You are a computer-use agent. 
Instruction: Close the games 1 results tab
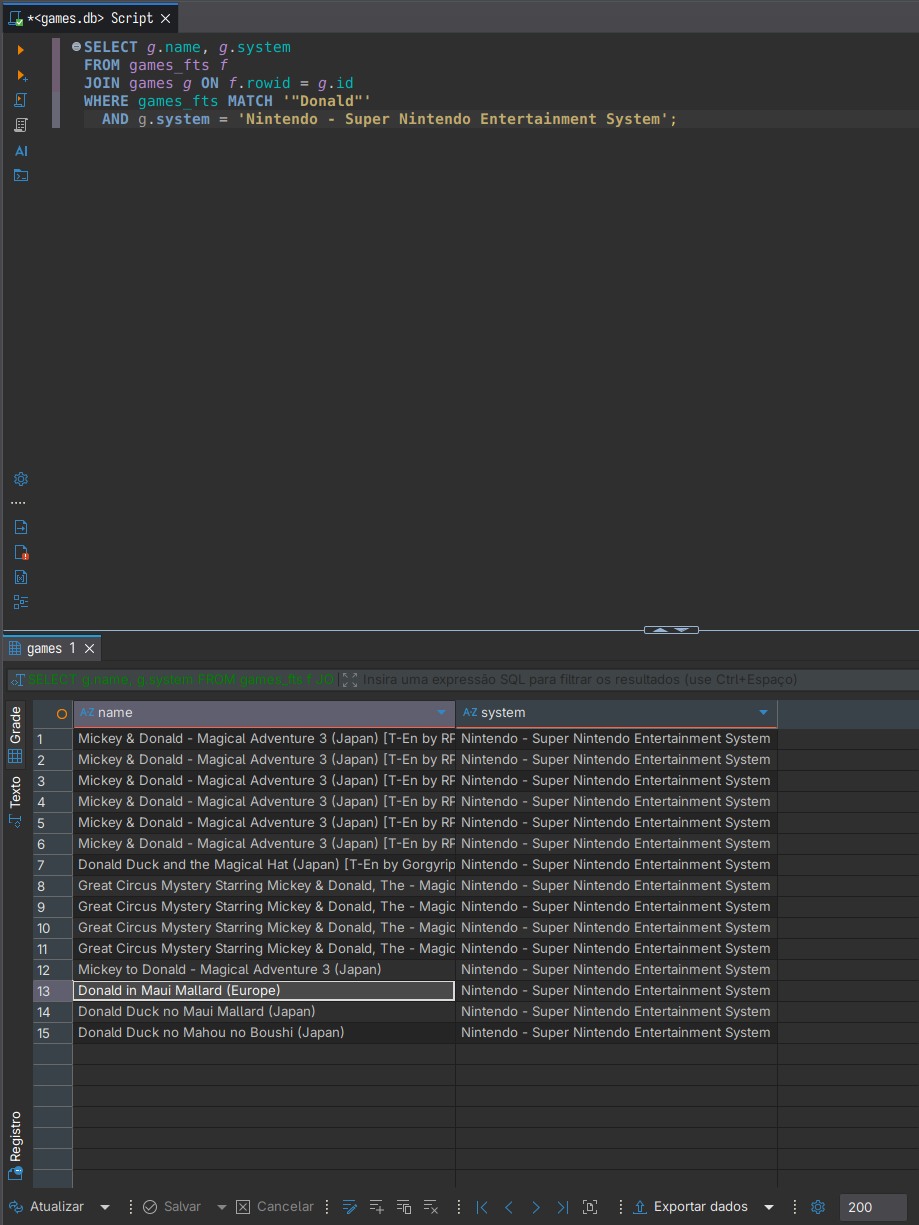point(89,649)
